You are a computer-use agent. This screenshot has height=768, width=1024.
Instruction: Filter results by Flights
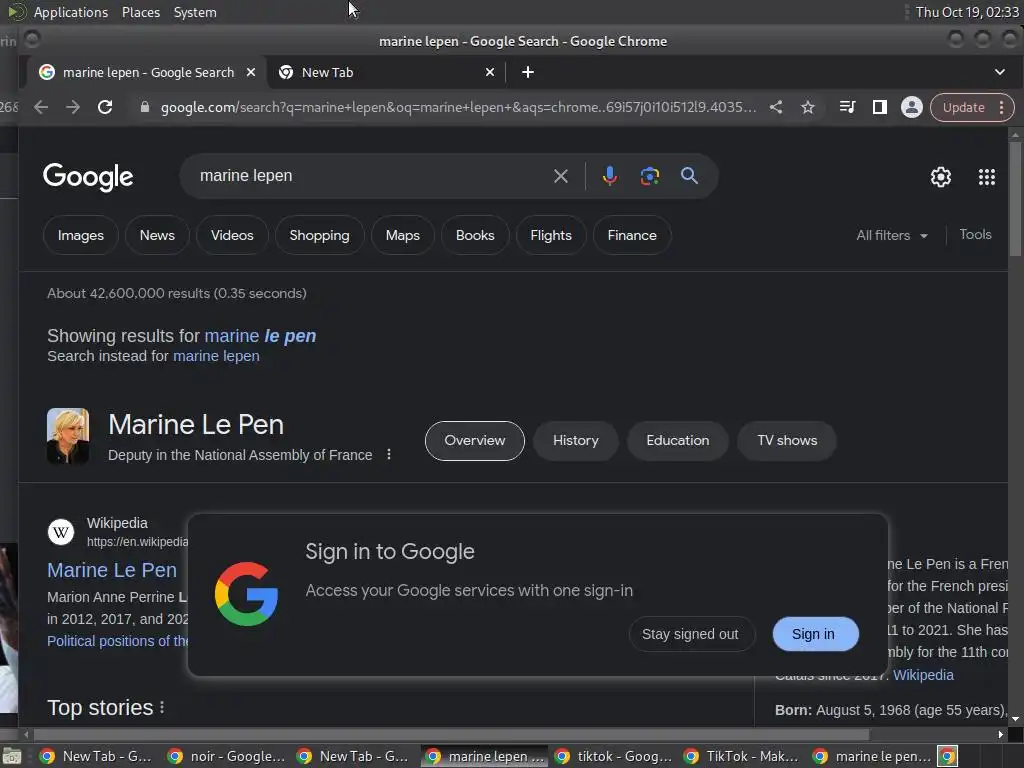tap(551, 235)
